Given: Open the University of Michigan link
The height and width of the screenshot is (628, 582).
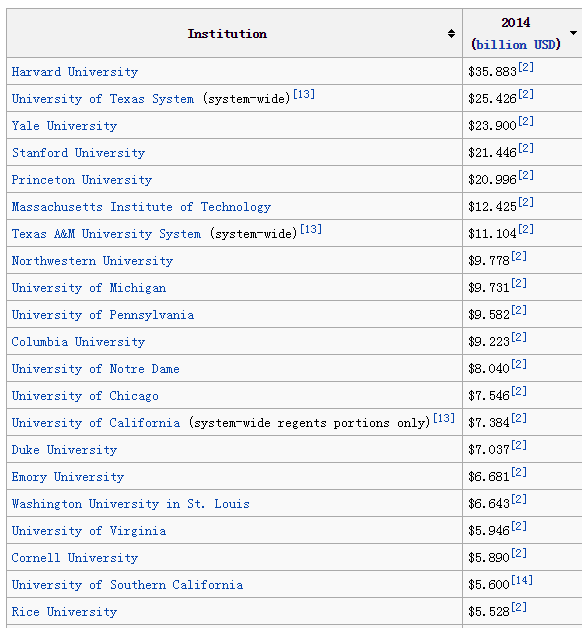Looking at the screenshot, I should (89, 288).
